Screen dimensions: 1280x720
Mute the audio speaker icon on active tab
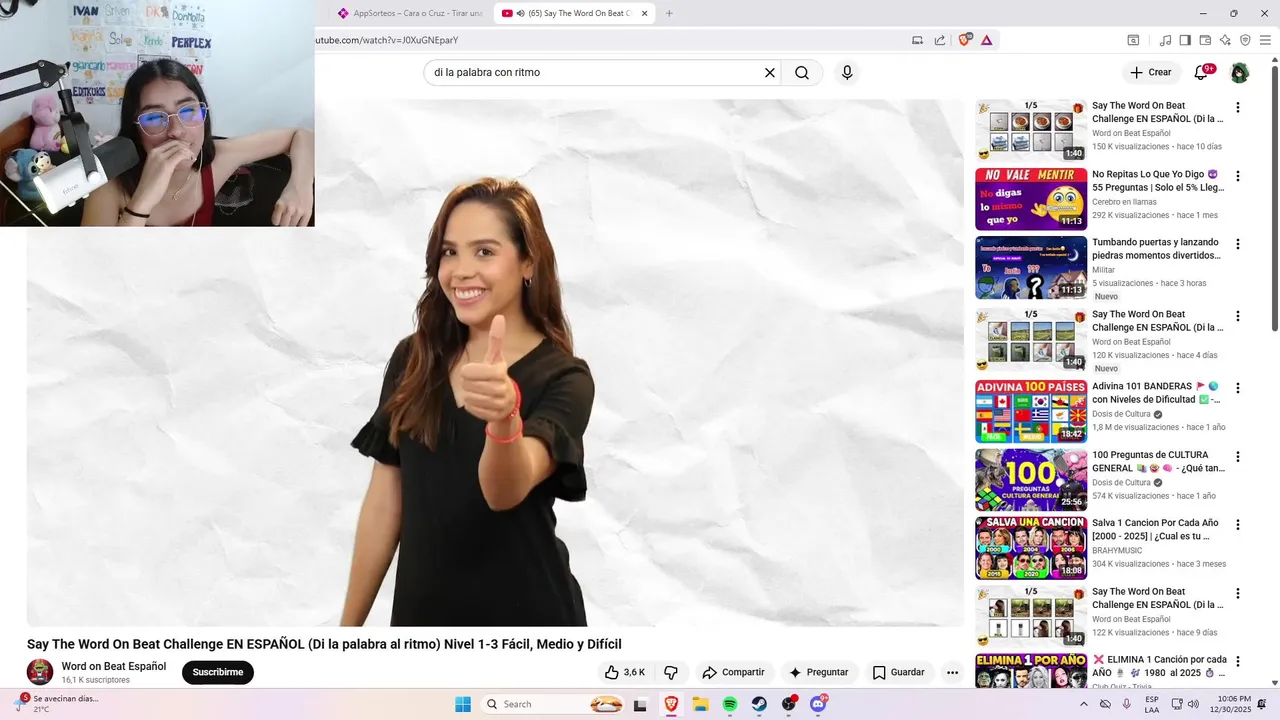(521, 13)
